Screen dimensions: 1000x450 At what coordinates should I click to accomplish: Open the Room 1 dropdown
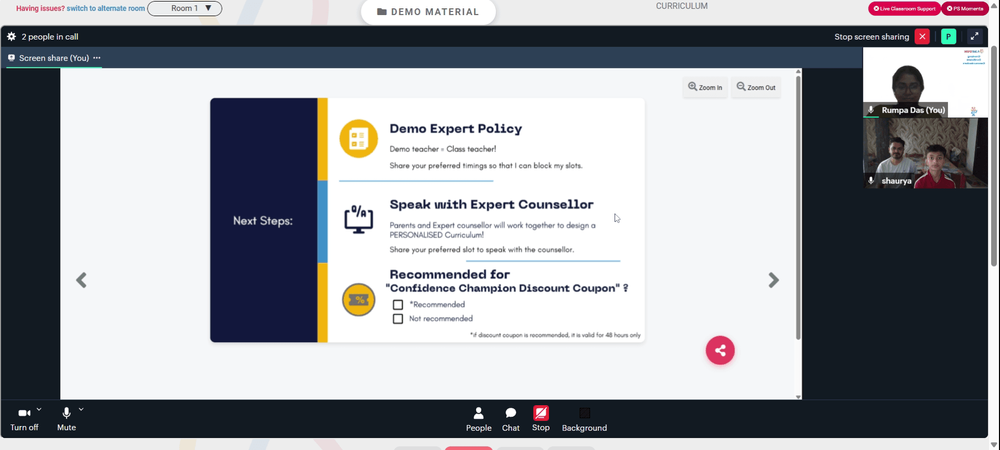click(185, 9)
